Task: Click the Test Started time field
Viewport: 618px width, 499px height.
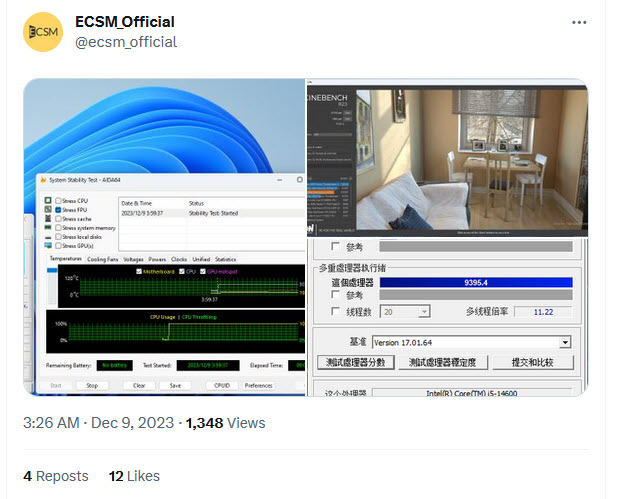Action: [x=208, y=365]
